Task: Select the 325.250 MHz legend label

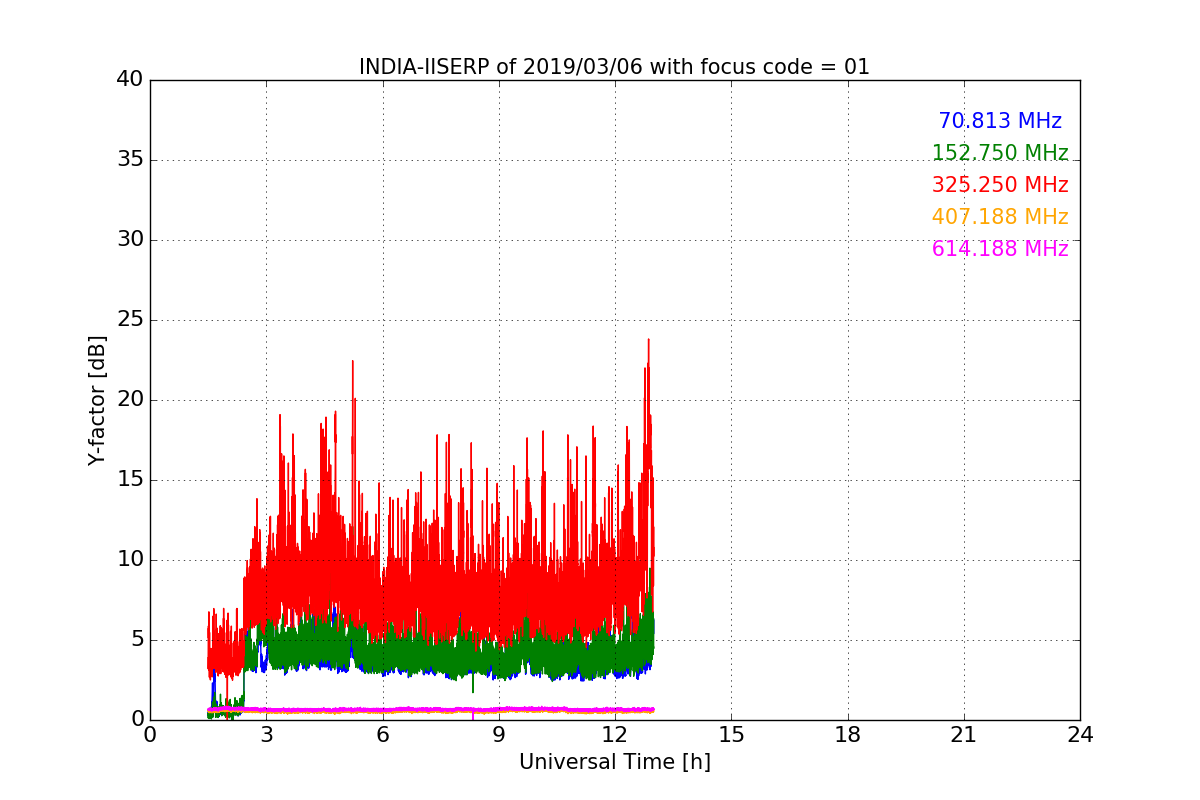Action: [x=1000, y=185]
